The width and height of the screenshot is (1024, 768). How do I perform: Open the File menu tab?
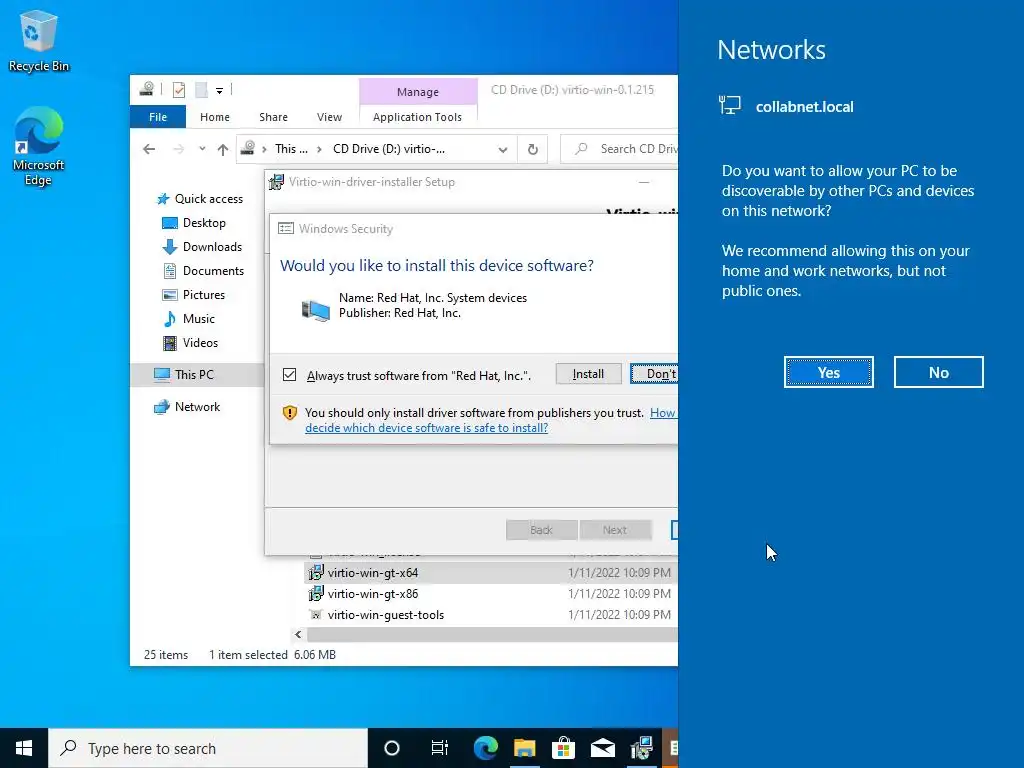pos(158,117)
